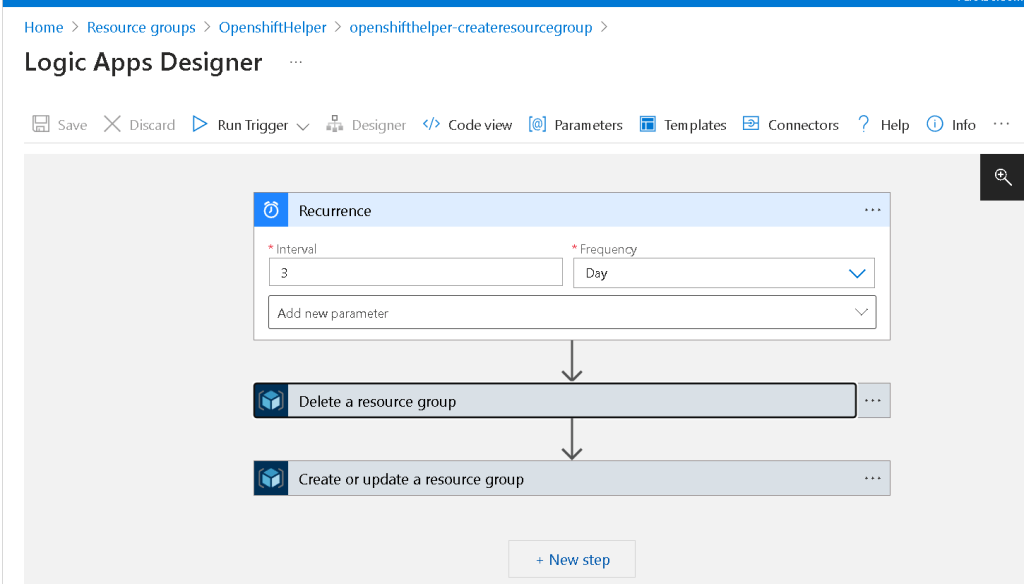The height and width of the screenshot is (584, 1024).
Task: Click the New step button
Action: [x=572, y=559]
